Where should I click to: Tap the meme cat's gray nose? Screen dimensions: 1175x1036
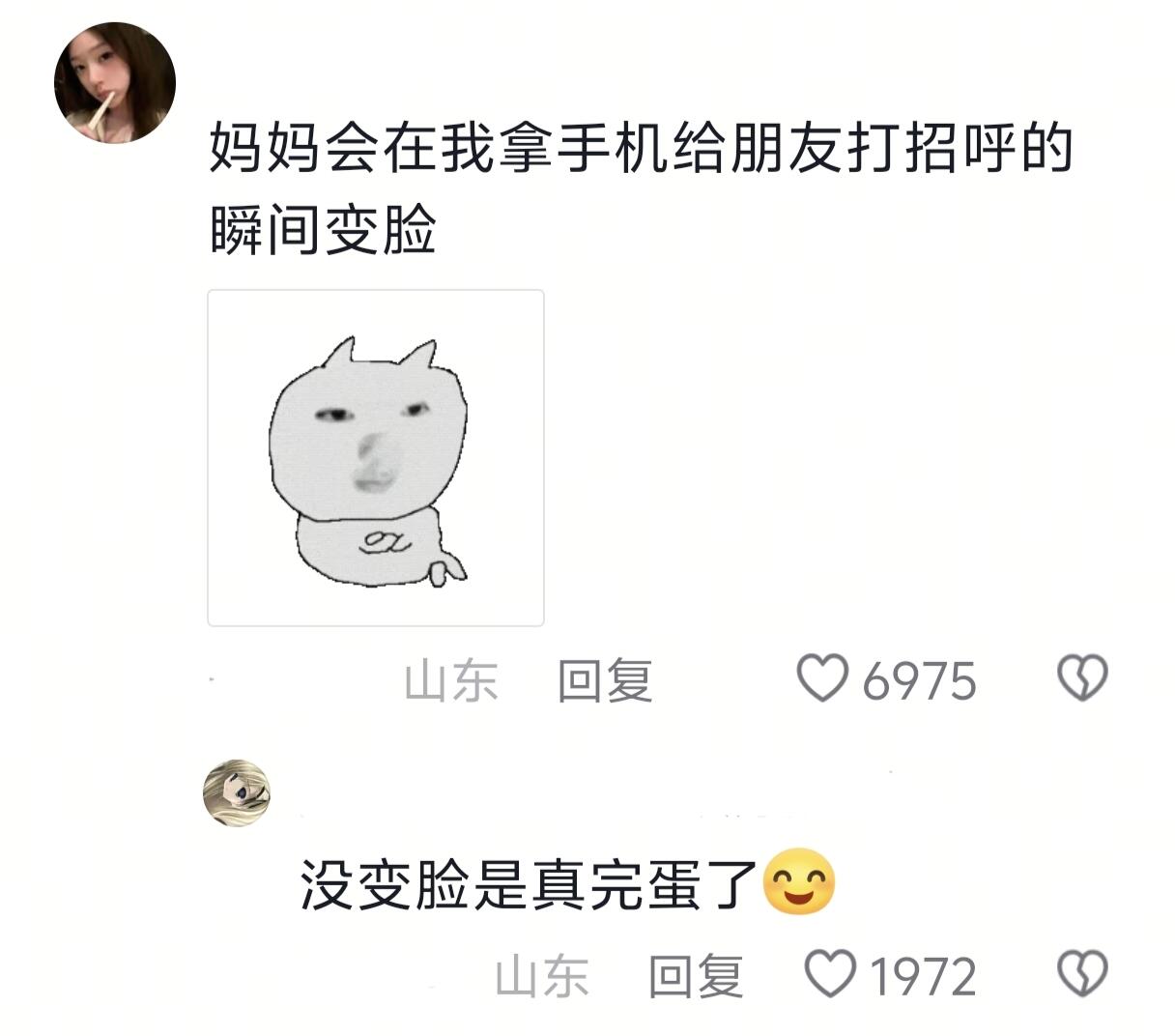click(374, 461)
